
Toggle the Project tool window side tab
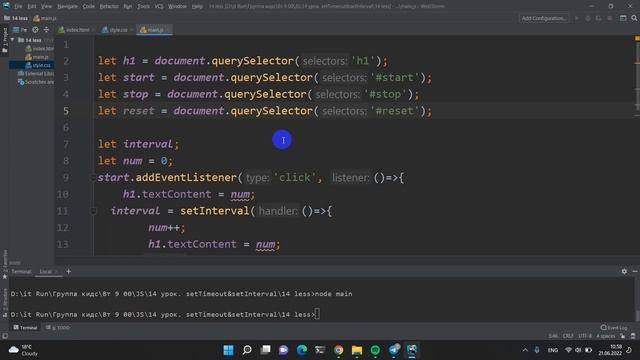4,40
